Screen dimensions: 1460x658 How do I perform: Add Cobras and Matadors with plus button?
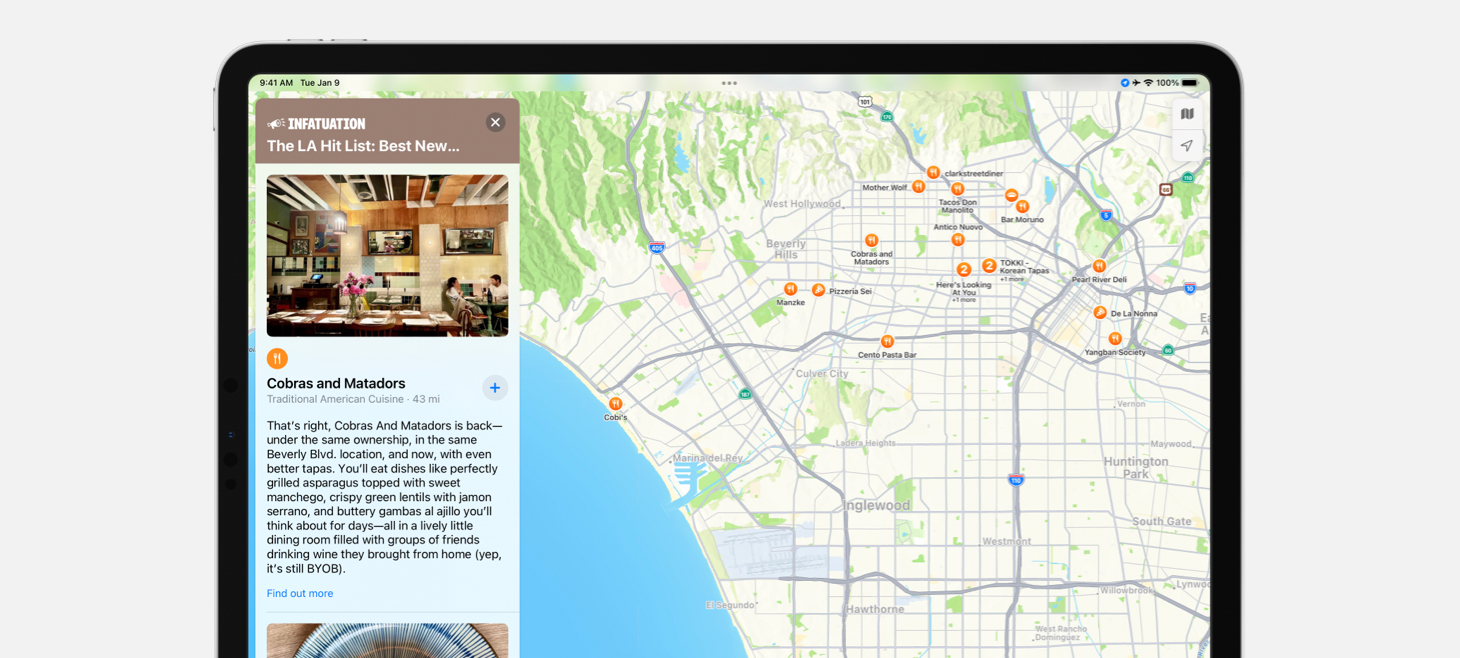(495, 388)
